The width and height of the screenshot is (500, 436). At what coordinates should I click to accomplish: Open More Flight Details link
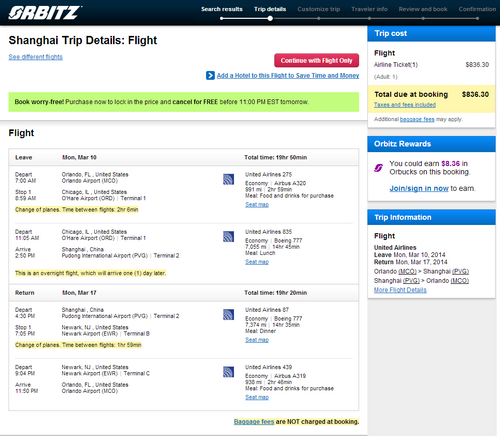[x=400, y=290]
